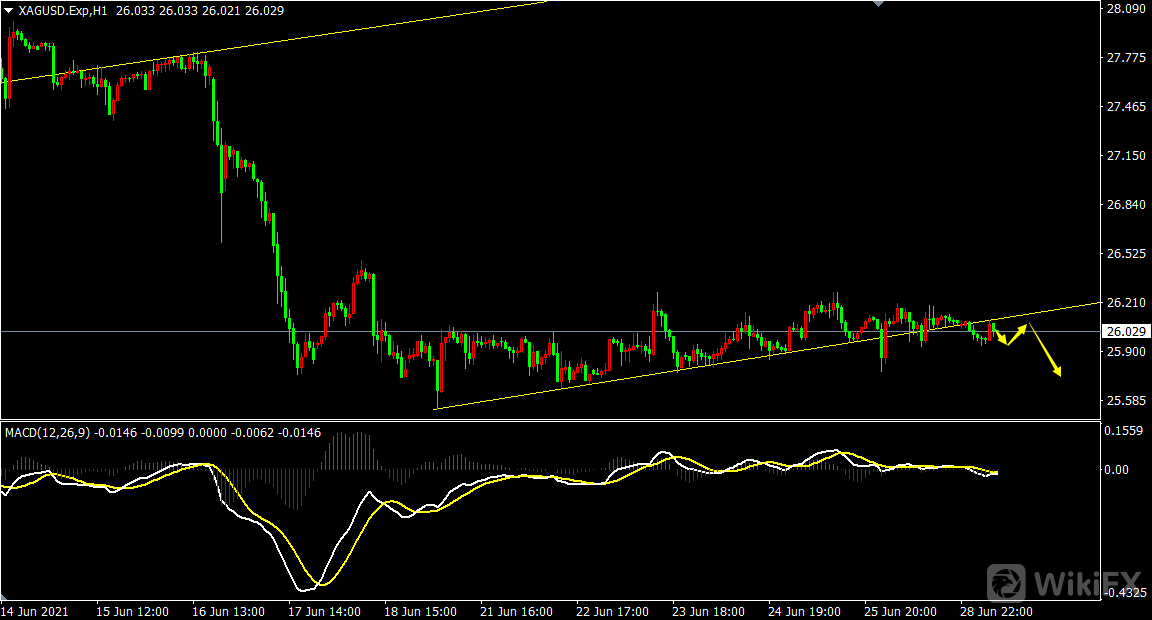Viewport: 1152px width, 620px height.
Task: Click the 25.585 price scale label
Action: (x=1125, y=401)
